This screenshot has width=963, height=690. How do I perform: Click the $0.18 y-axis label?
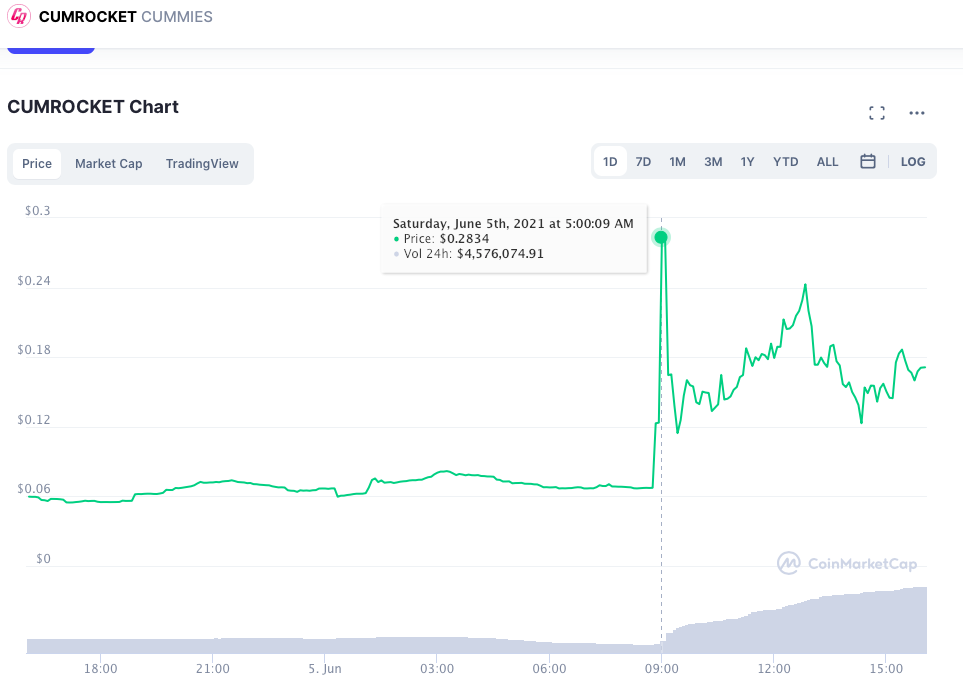coord(34,350)
